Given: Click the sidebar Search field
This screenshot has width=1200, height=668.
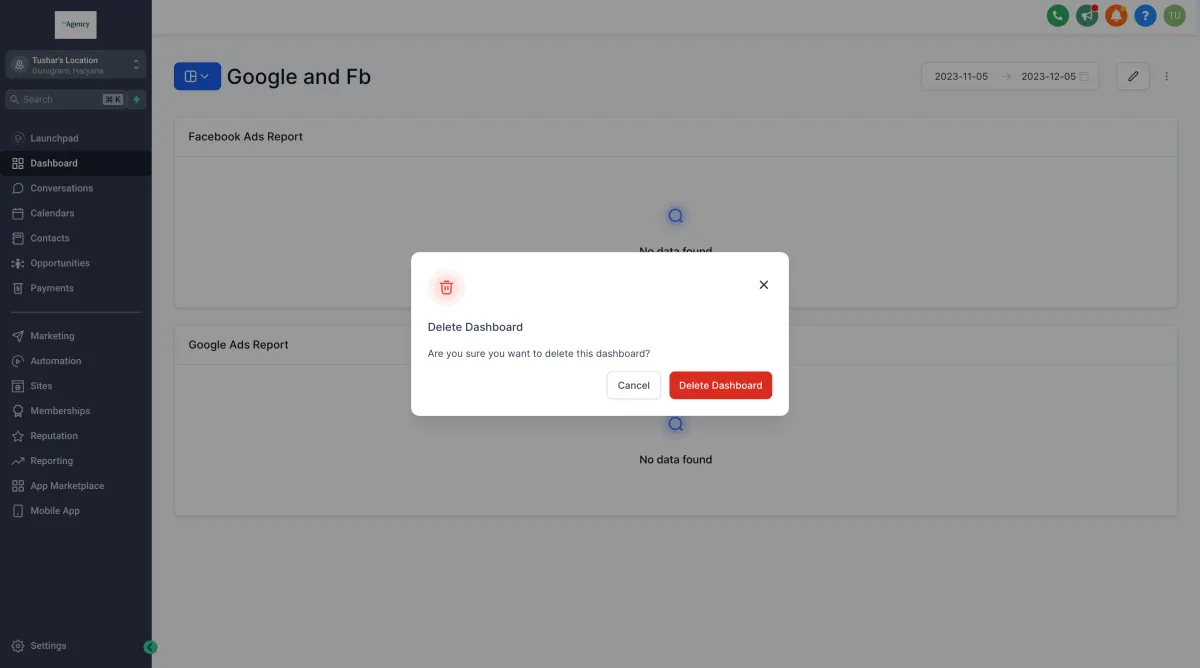Looking at the screenshot, I should tap(65, 100).
